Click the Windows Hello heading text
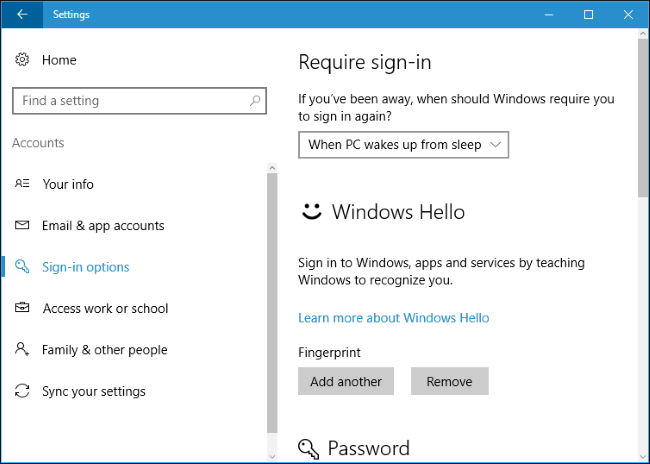 pos(398,212)
